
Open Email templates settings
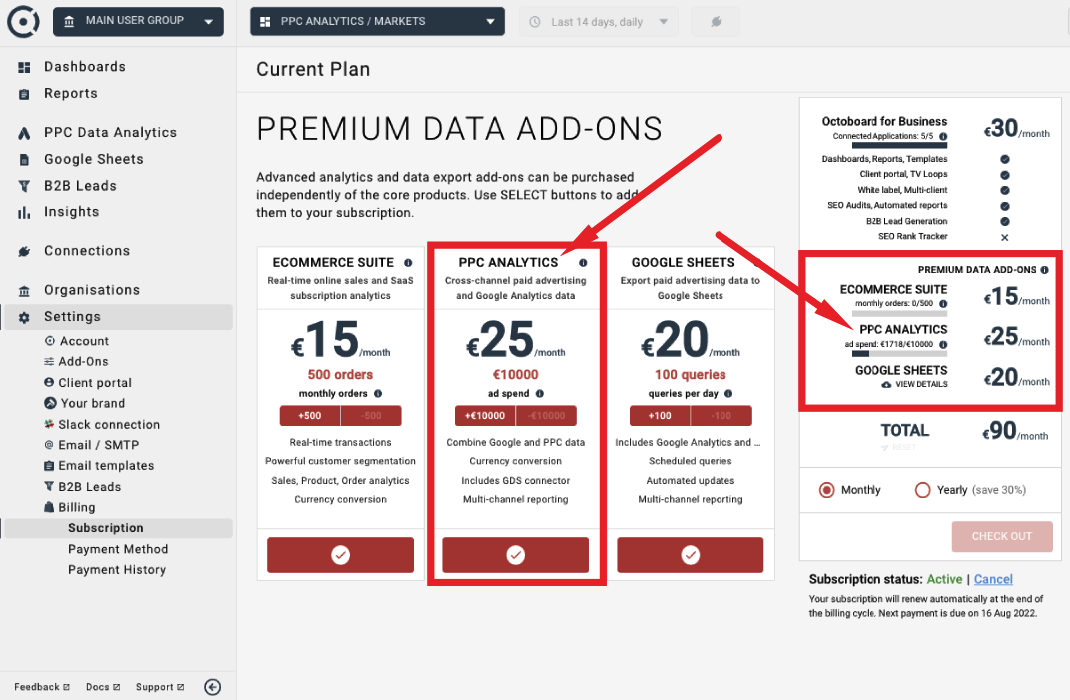(x=106, y=465)
